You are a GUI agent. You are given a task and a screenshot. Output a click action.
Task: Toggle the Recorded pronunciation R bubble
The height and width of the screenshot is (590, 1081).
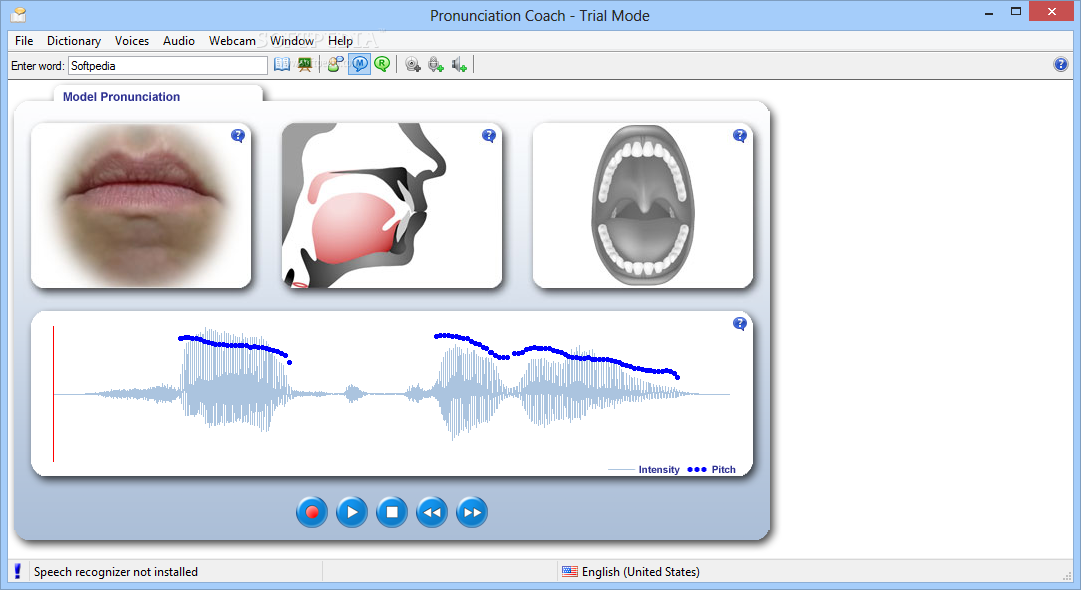[x=382, y=65]
